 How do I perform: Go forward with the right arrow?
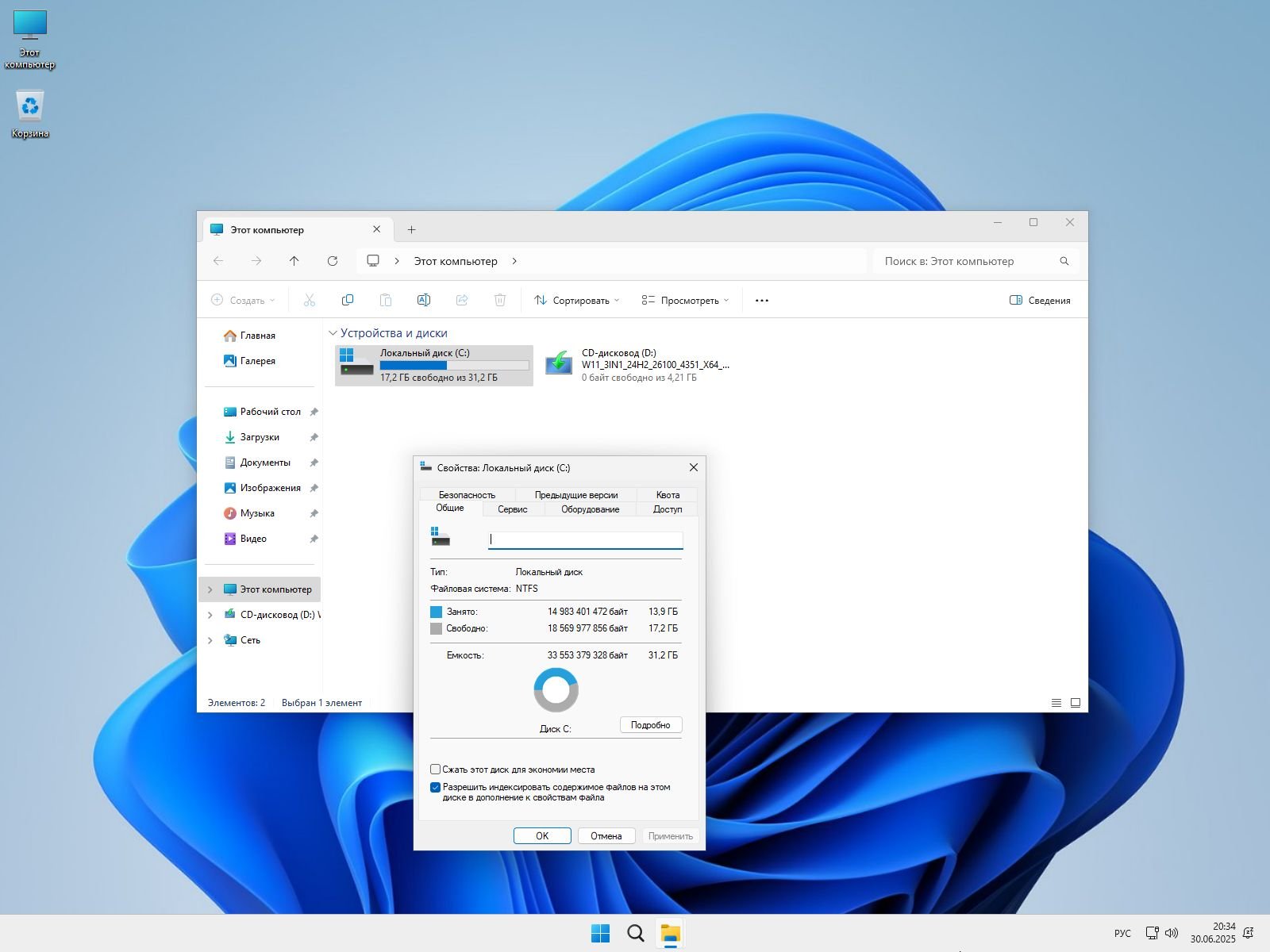(256, 261)
